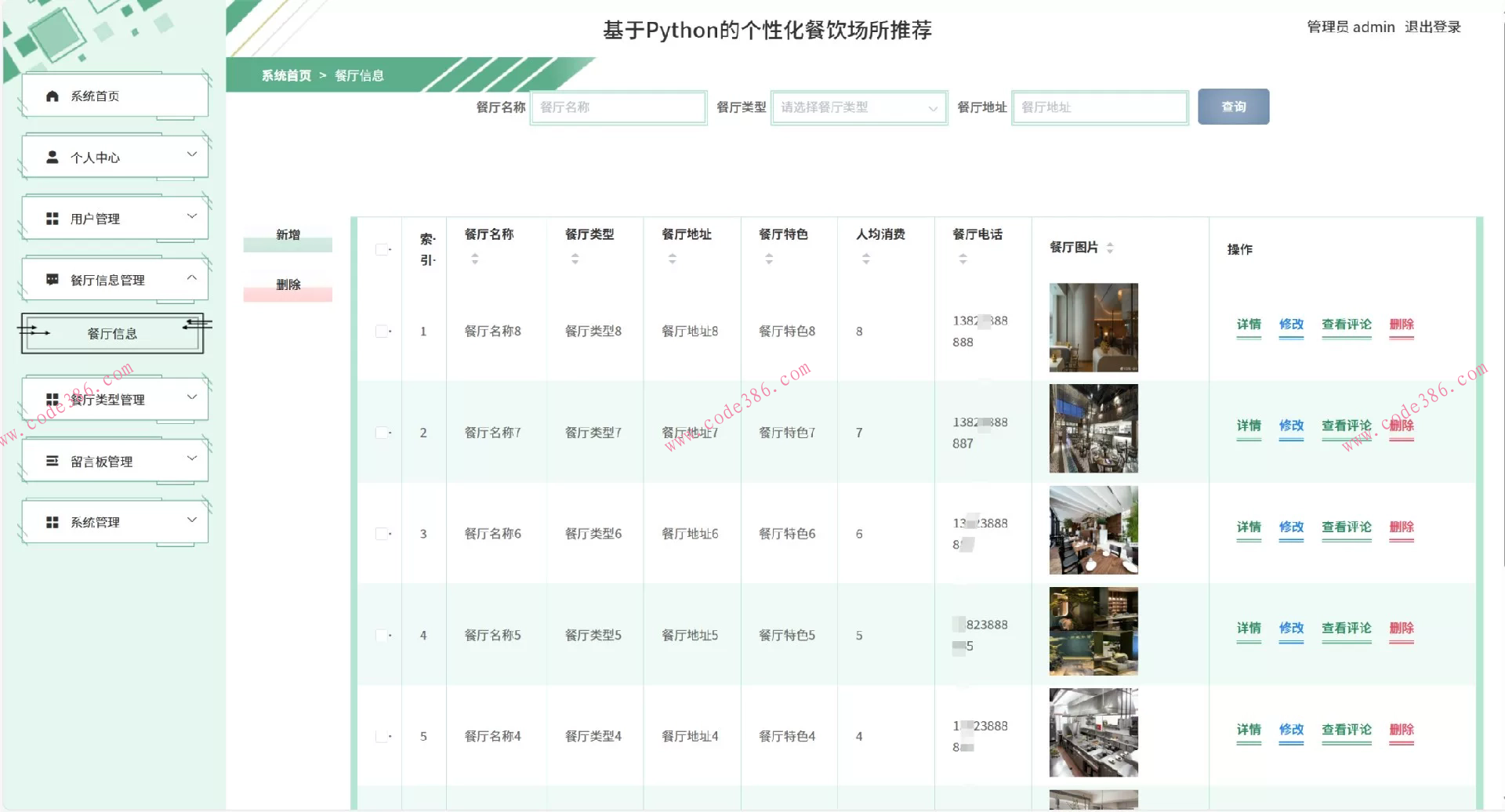
Task: Click the 退出登录 link
Action: coord(1433,26)
